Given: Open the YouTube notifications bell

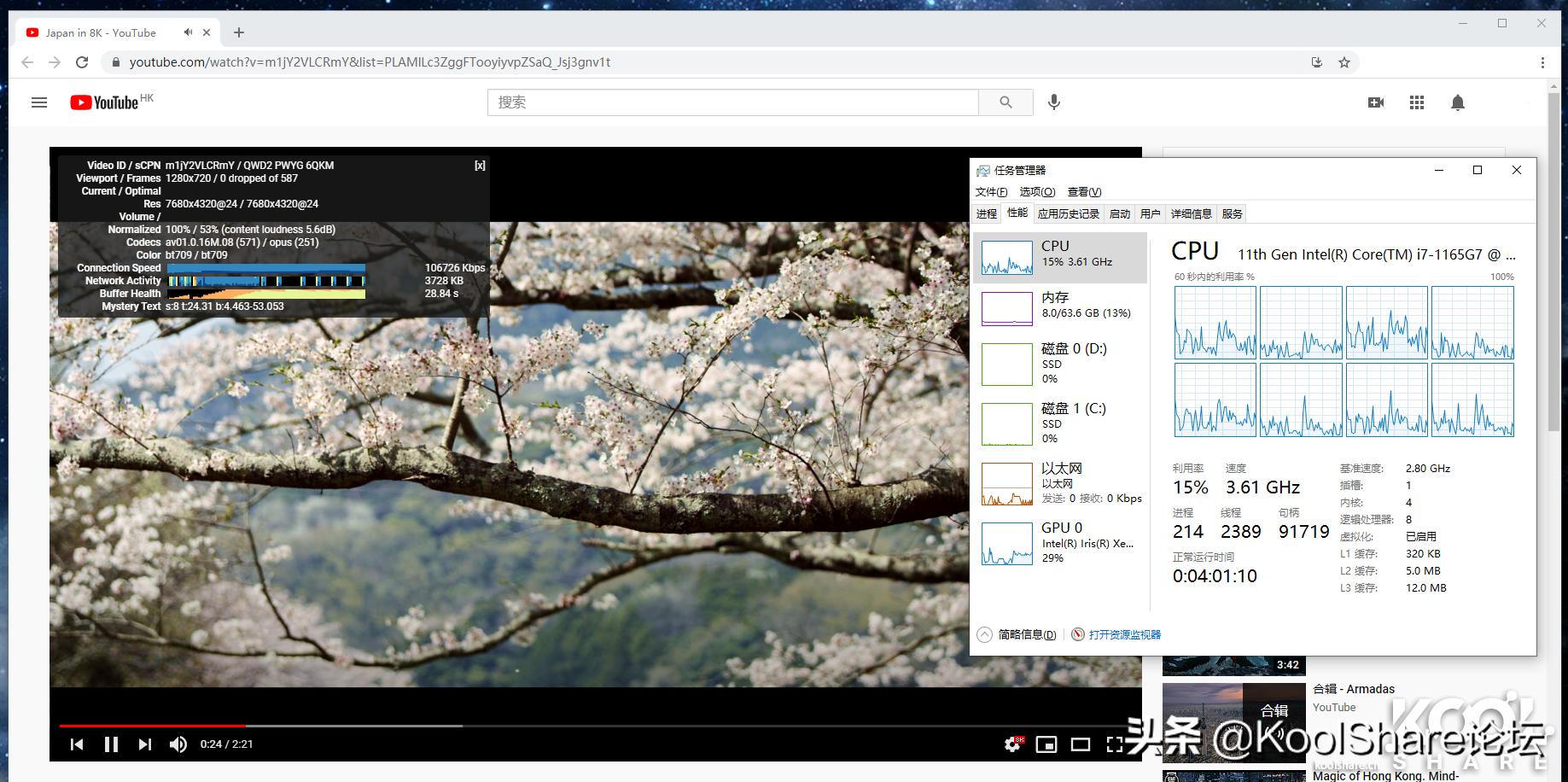Looking at the screenshot, I should [1458, 102].
